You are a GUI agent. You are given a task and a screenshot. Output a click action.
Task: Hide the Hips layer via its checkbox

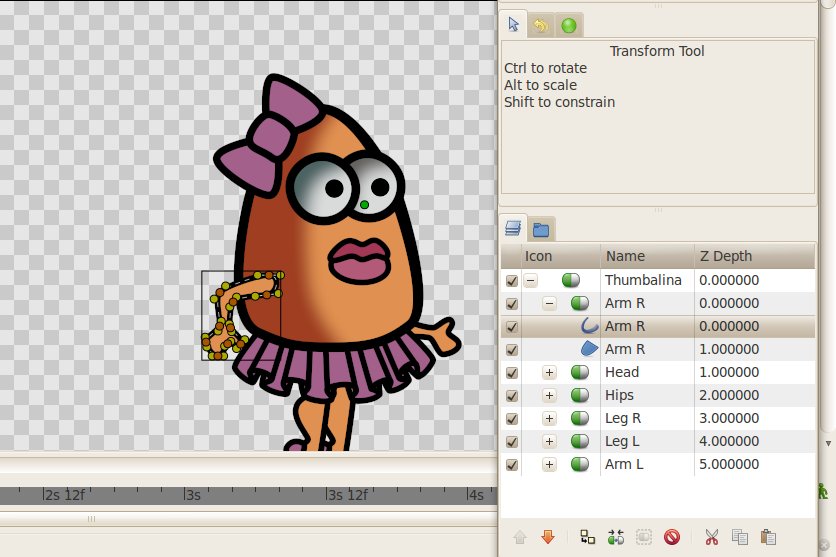pos(511,395)
